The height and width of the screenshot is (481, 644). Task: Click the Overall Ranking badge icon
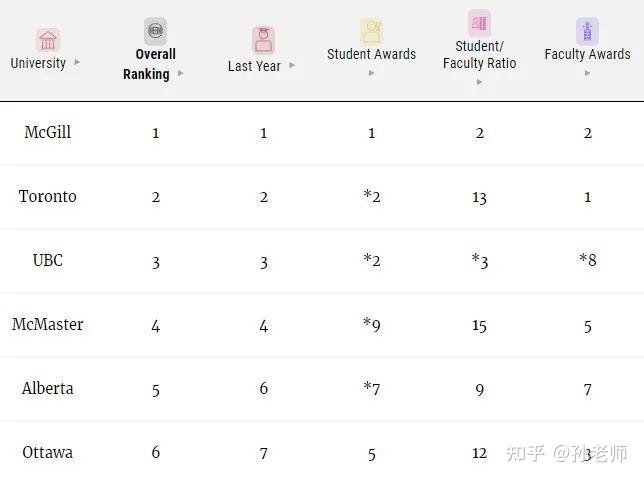(x=155, y=31)
